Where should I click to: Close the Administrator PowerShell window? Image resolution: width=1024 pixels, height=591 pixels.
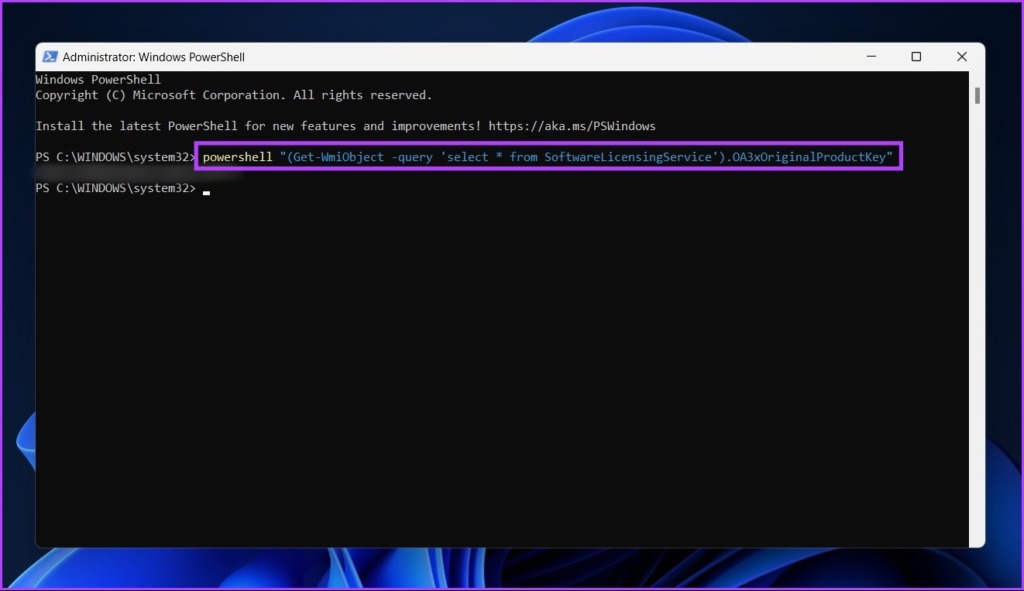click(961, 57)
